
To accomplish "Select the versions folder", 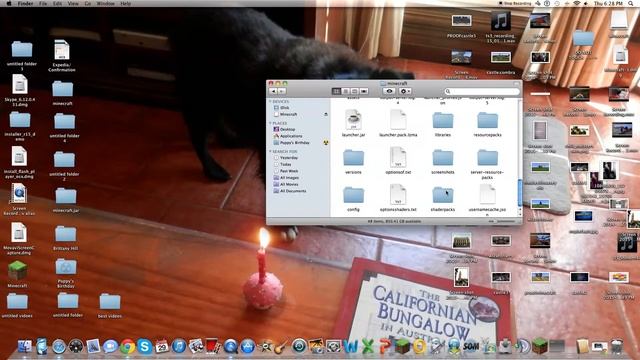I will (353, 158).
